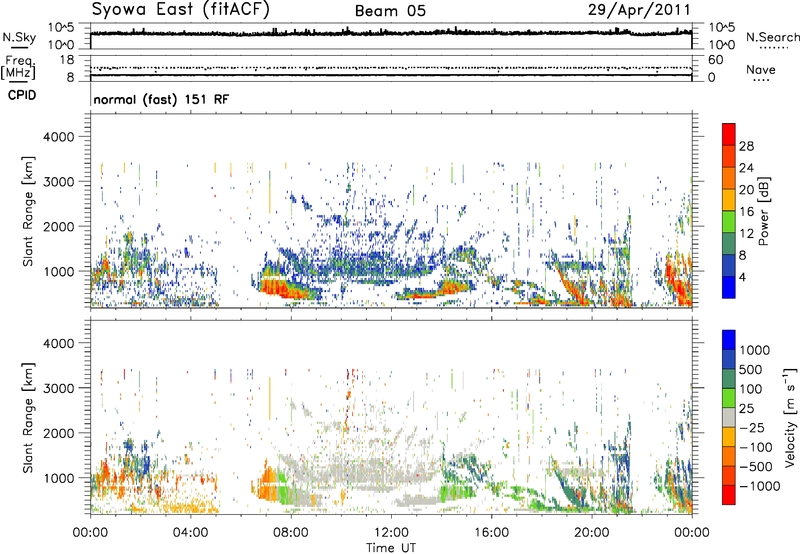
Task: Click the 'Power [dB]' colorbar title
Action: coord(763,211)
